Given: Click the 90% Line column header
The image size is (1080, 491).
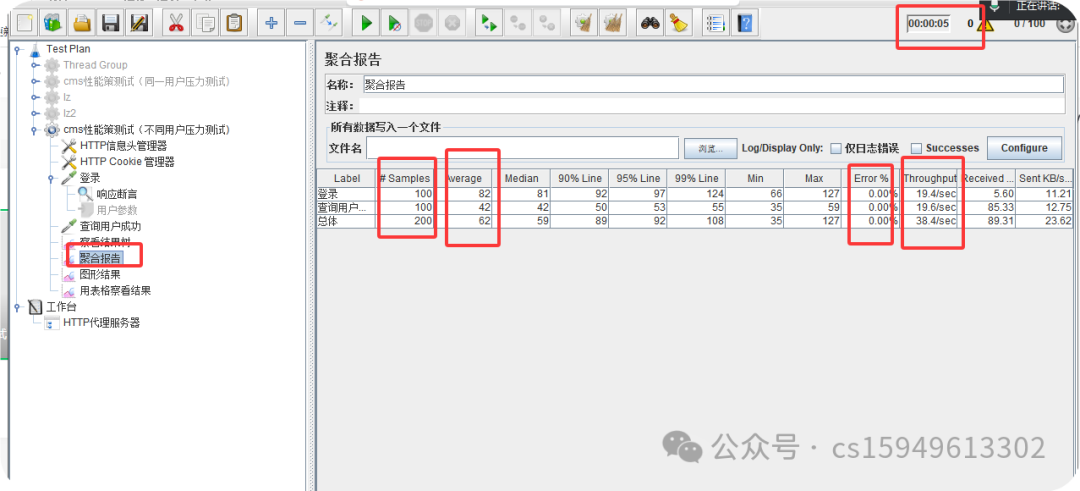Looking at the screenshot, I should click(579, 178).
